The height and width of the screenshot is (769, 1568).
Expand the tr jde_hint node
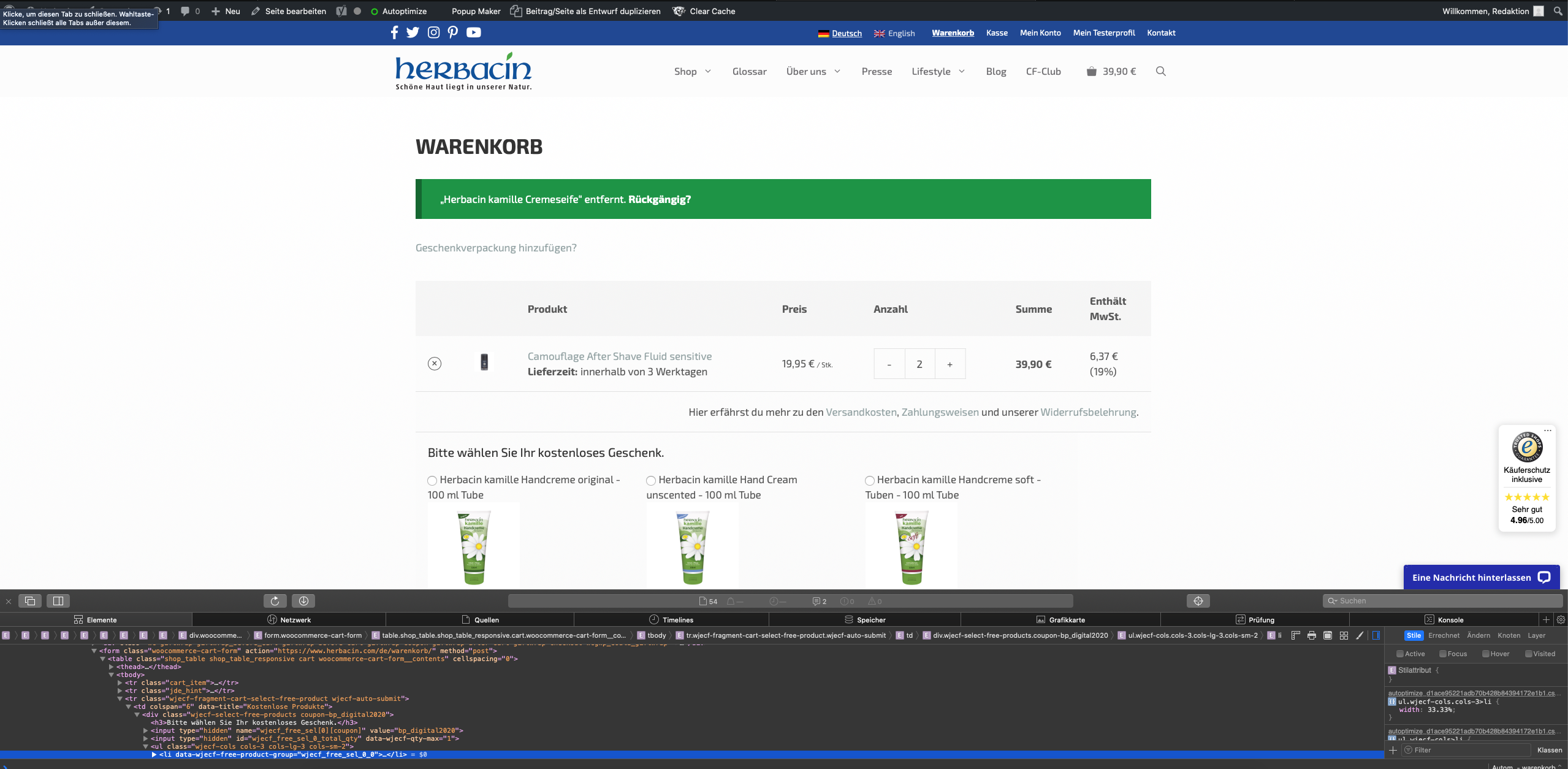120,691
